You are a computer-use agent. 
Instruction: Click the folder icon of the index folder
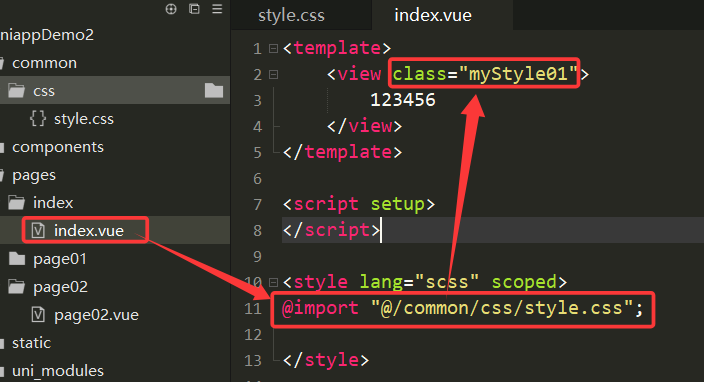point(17,202)
